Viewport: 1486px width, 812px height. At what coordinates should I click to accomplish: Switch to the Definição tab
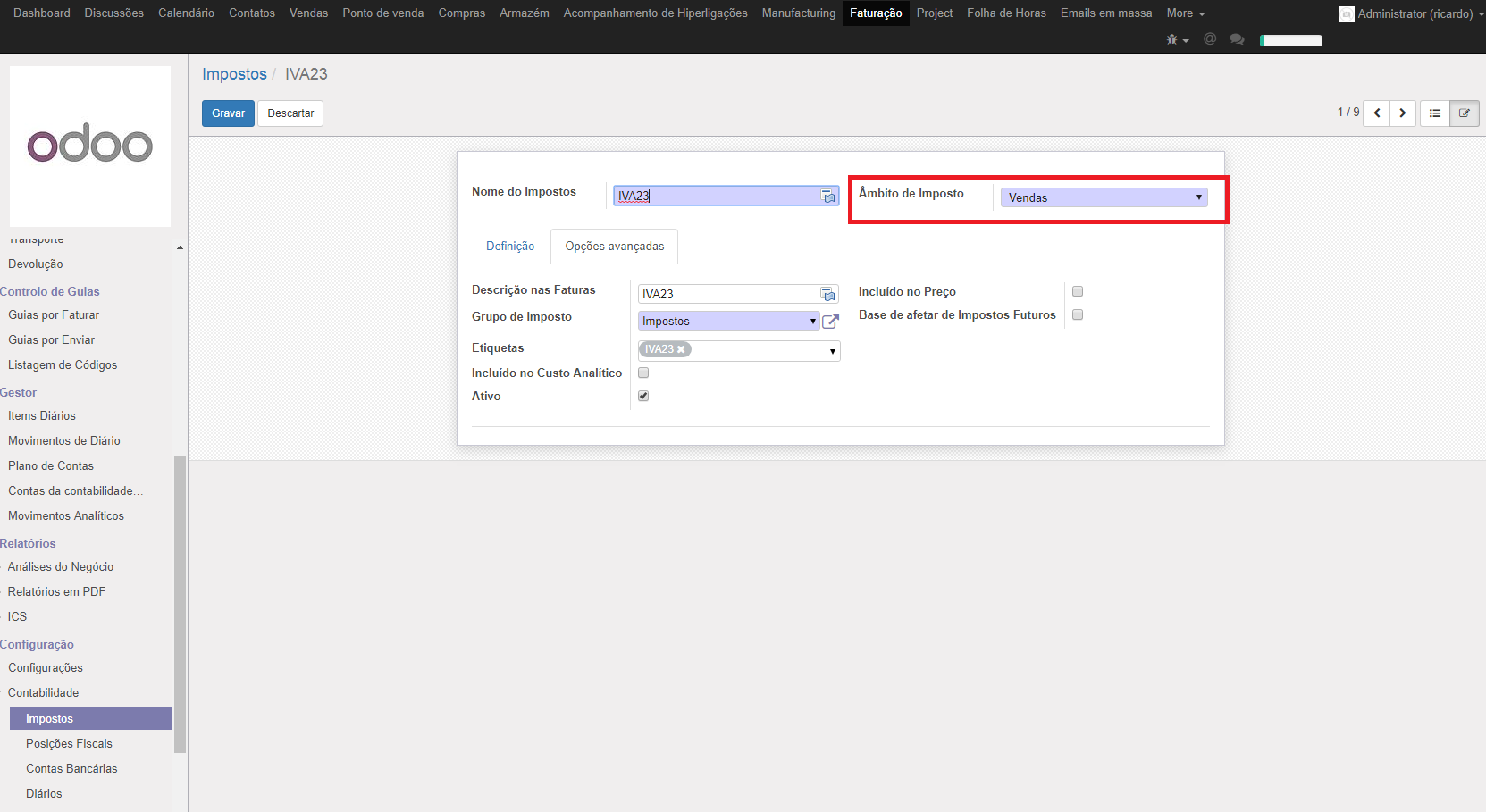tap(510, 247)
